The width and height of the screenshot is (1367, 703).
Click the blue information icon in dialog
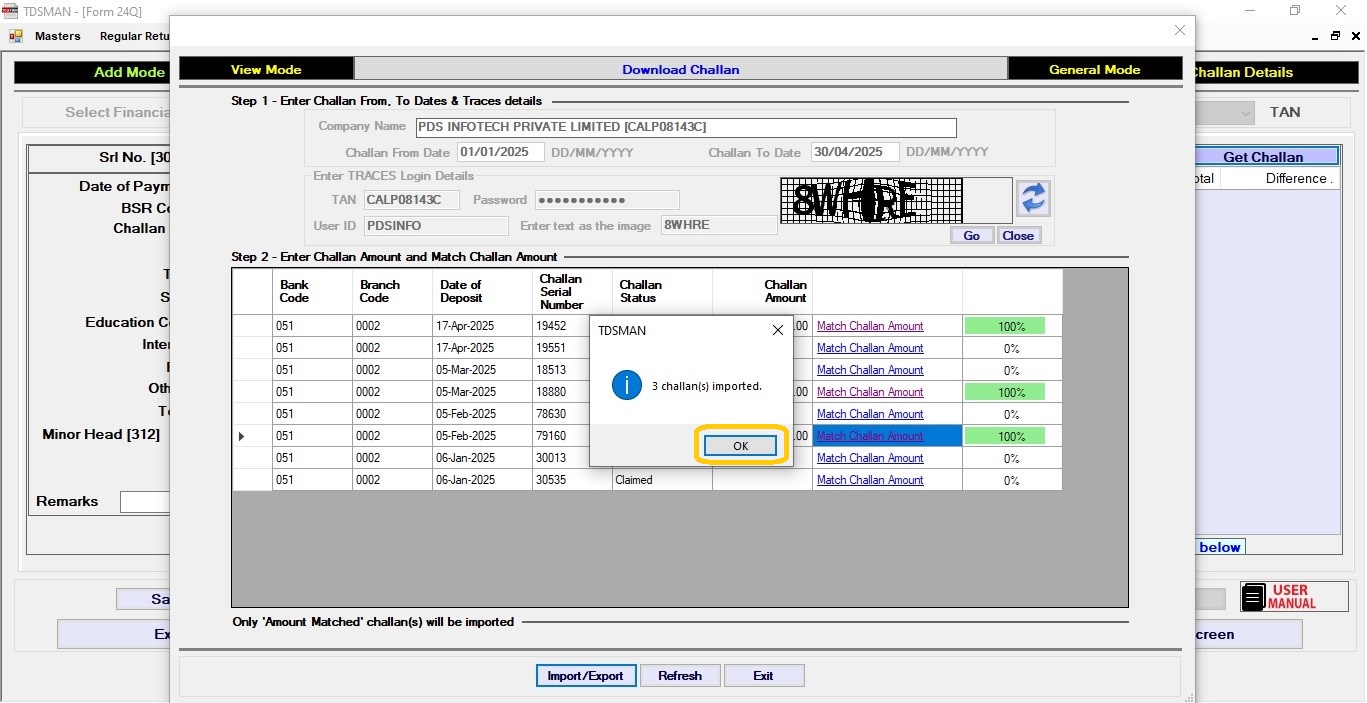click(x=626, y=385)
